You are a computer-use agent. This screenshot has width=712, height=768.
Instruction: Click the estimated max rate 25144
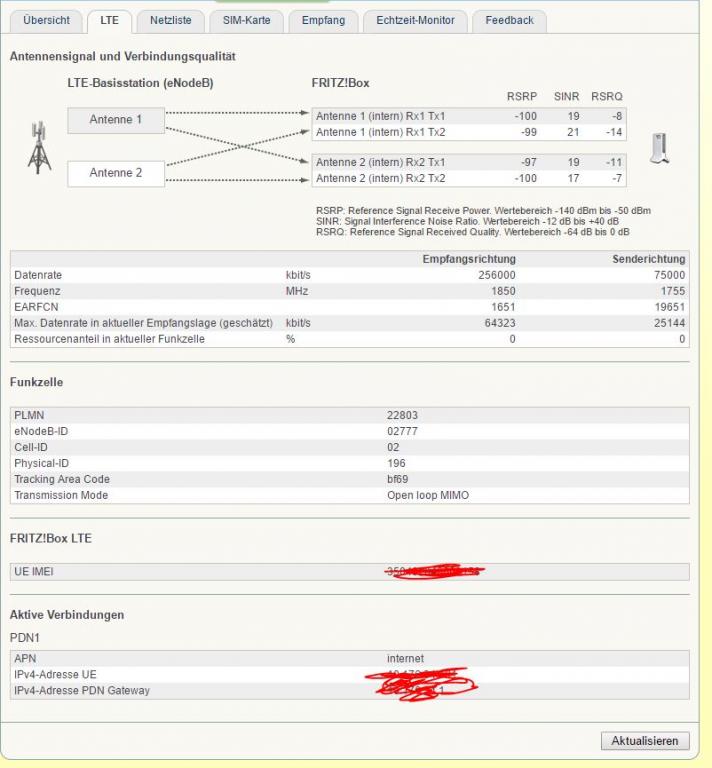tap(669, 323)
